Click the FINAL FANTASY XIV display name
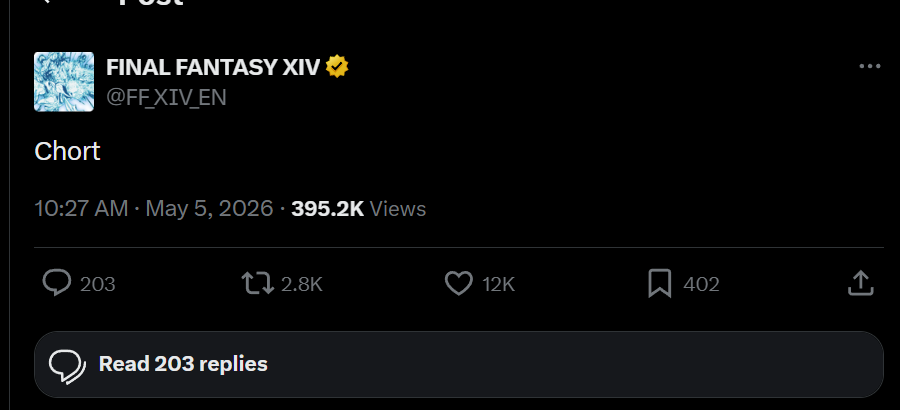 213,67
